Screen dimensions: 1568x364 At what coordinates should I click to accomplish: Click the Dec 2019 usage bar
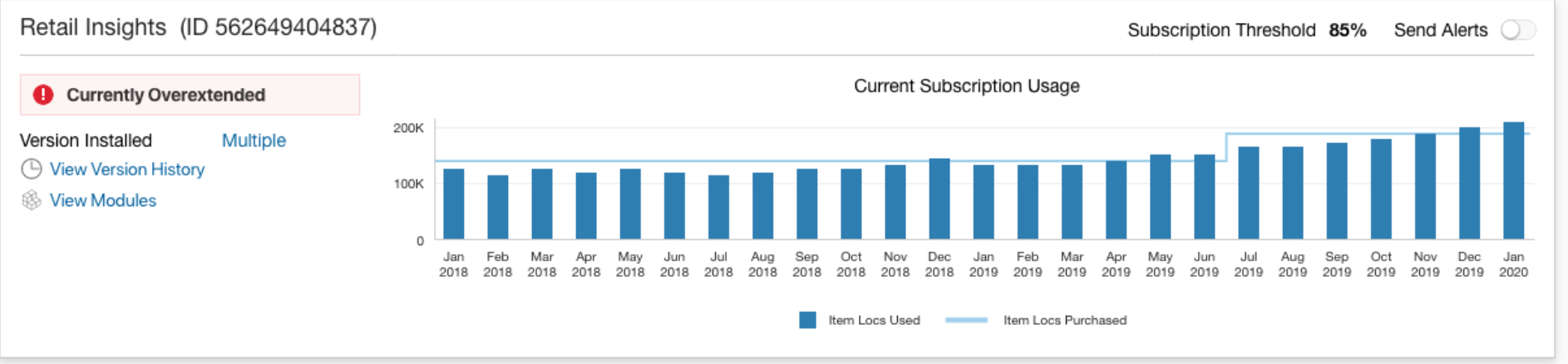click(1469, 184)
